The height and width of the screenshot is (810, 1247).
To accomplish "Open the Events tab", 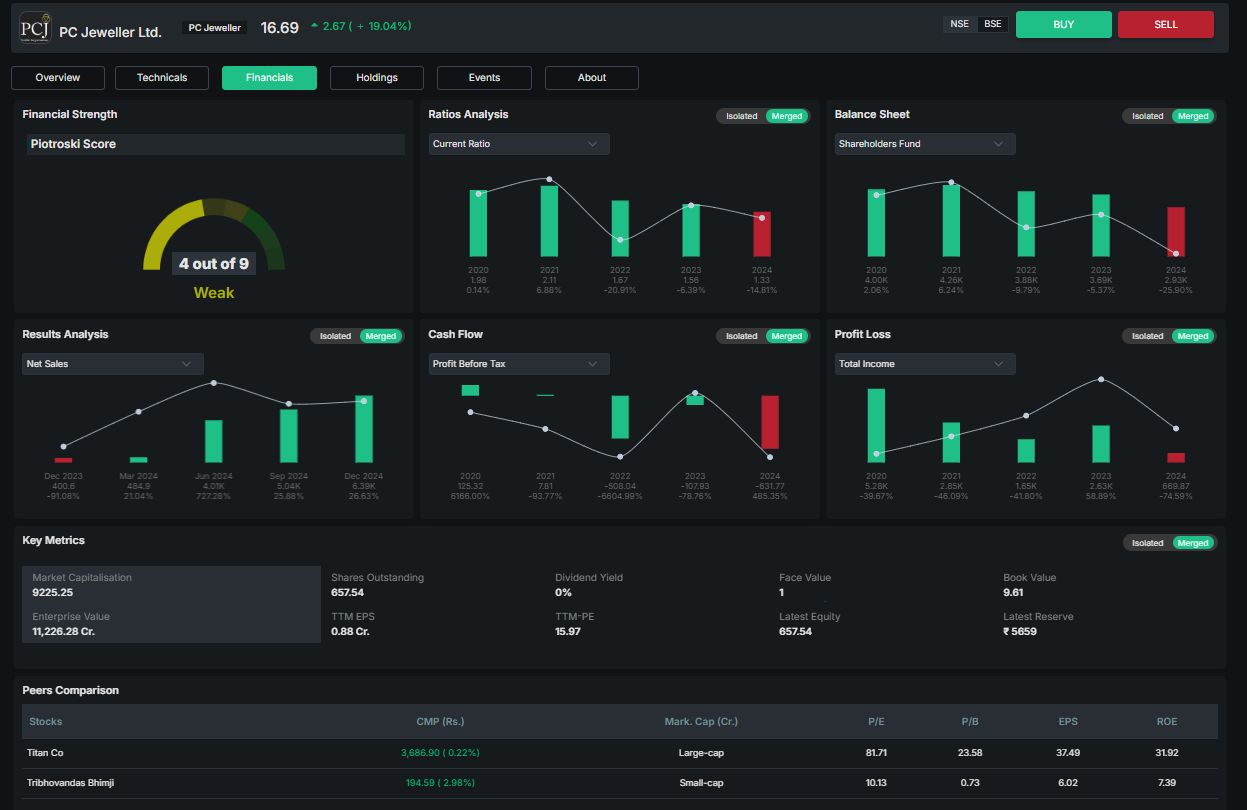I will [484, 78].
